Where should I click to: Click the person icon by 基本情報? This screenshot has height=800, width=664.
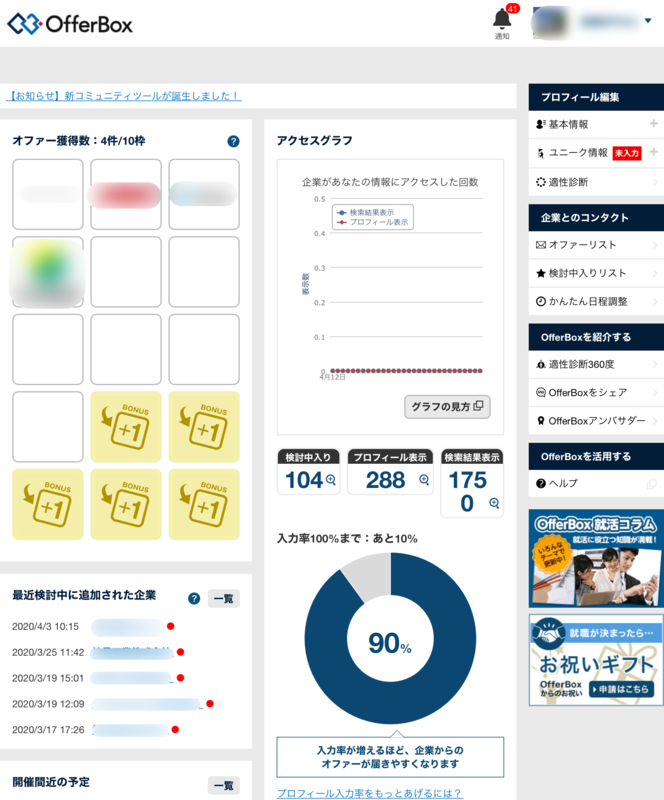coord(541,124)
